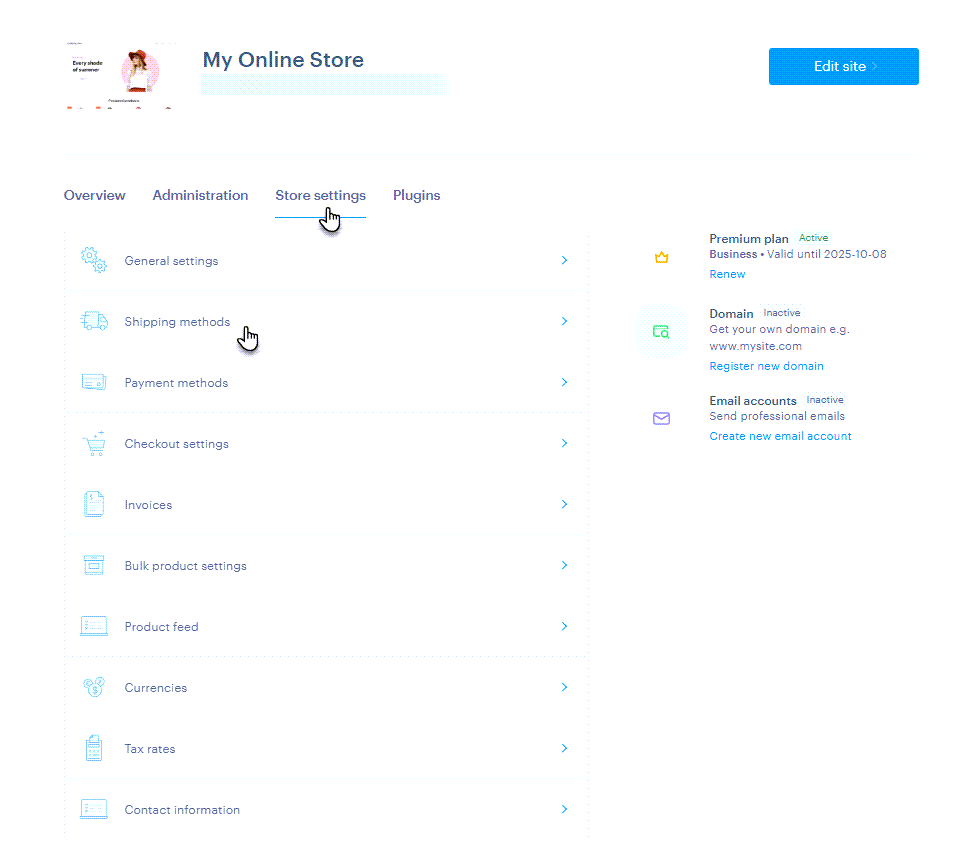Click the Renew premium plan link
Screen dimensions: 973x864
(x=727, y=274)
